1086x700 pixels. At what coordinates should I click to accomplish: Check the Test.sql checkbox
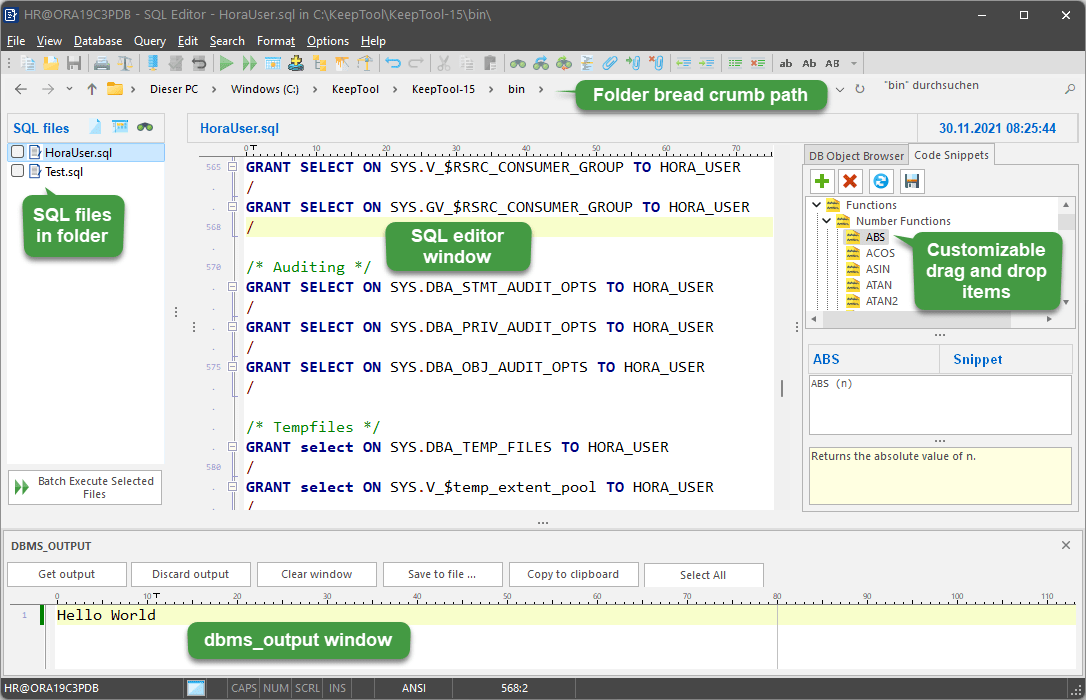click(x=15, y=171)
